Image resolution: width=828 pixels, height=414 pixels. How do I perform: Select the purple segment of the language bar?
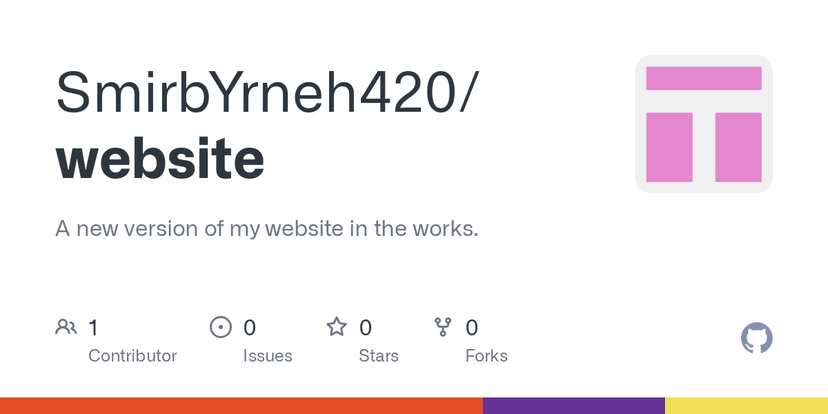click(x=574, y=405)
